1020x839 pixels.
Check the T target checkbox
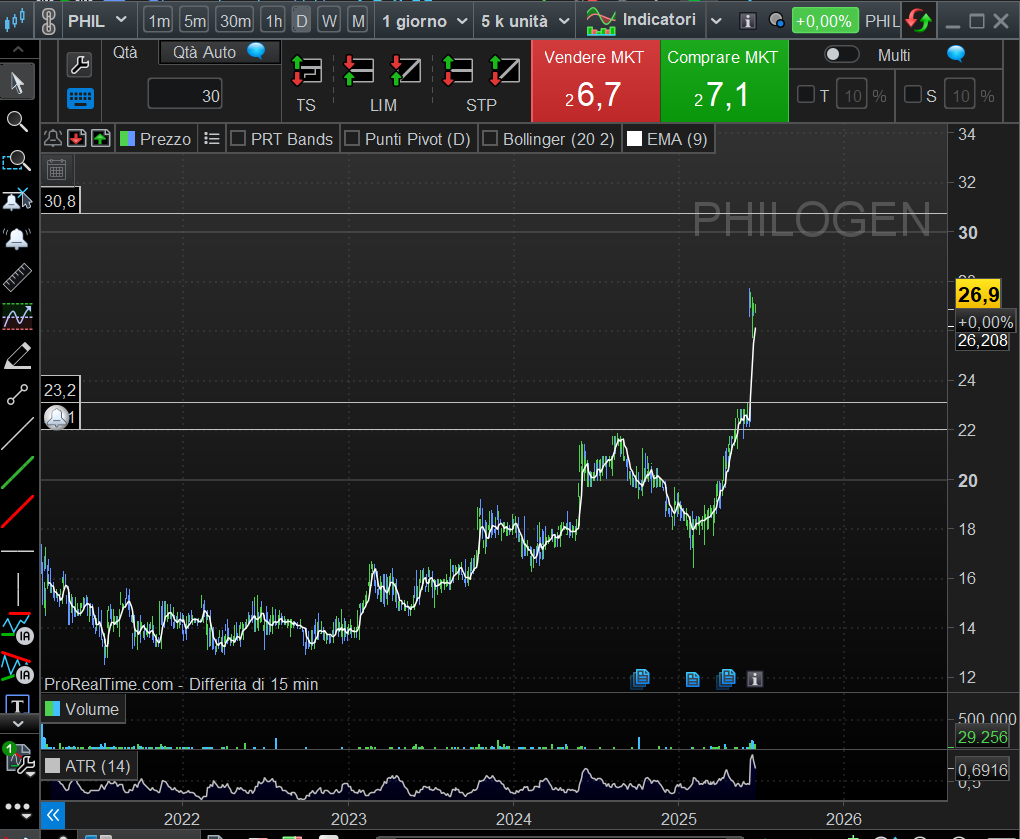click(x=805, y=95)
